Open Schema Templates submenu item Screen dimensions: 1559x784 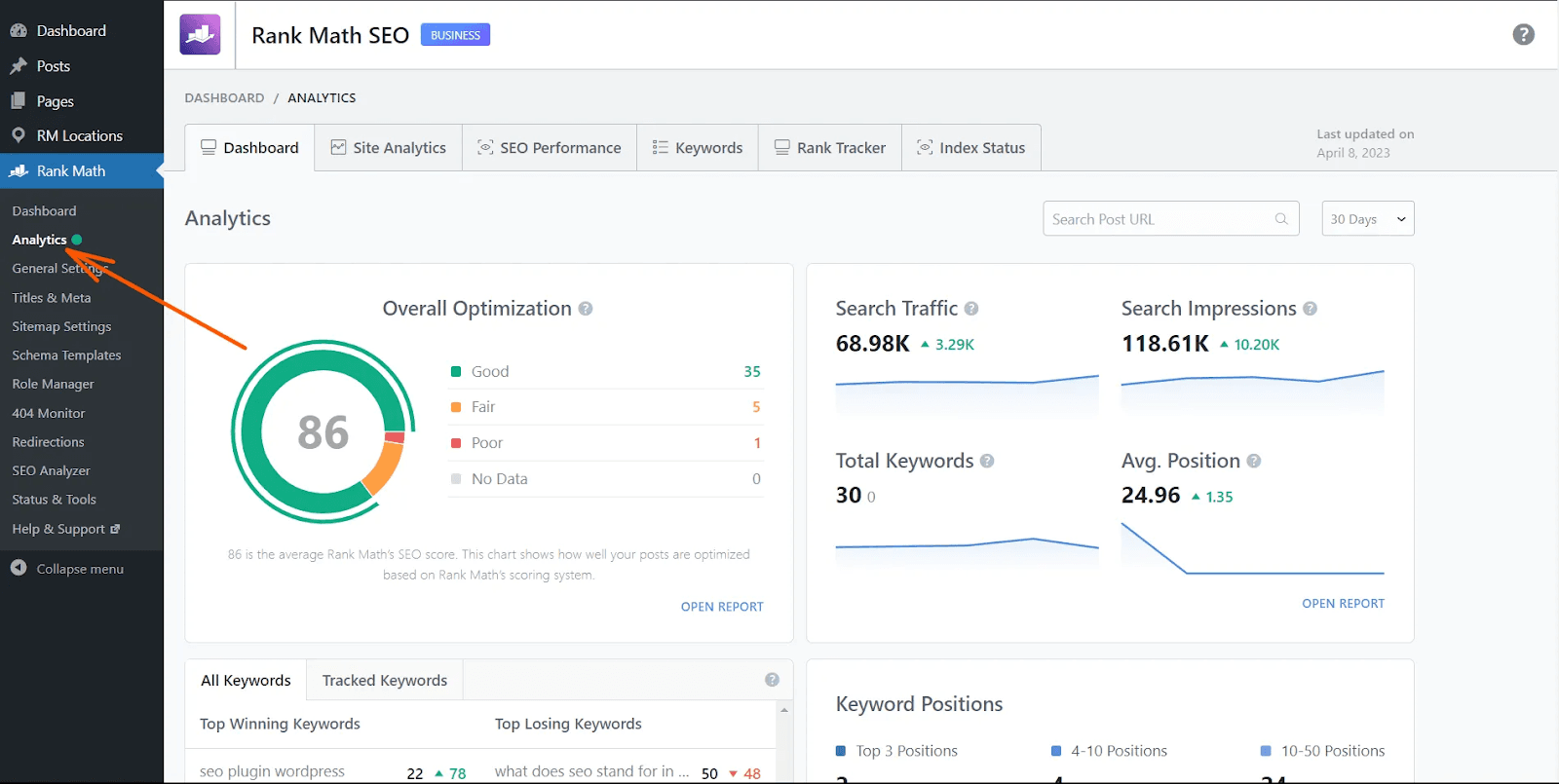66,355
